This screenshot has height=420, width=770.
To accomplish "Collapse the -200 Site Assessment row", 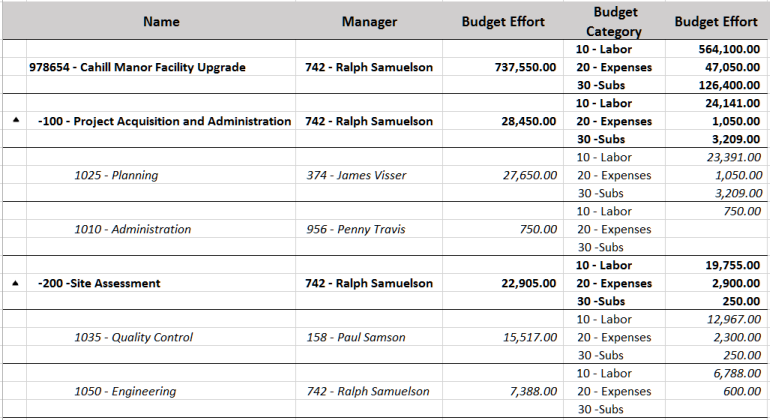I will [x=16, y=283].
